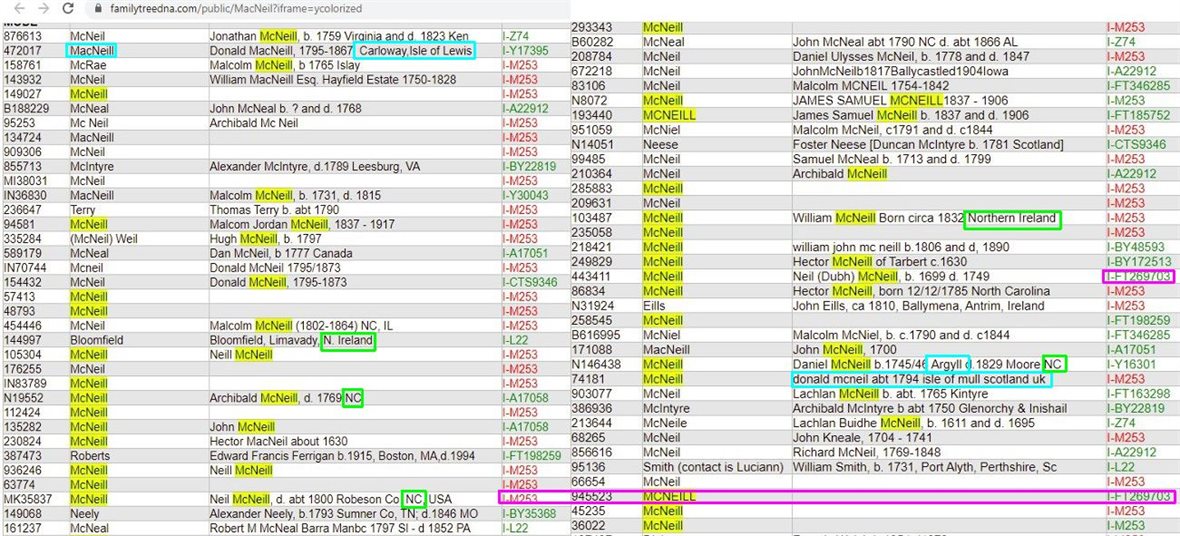The width and height of the screenshot is (1180, 536).
Task: Select the I-Y30043 haplogroup link
Action: [525, 195]
